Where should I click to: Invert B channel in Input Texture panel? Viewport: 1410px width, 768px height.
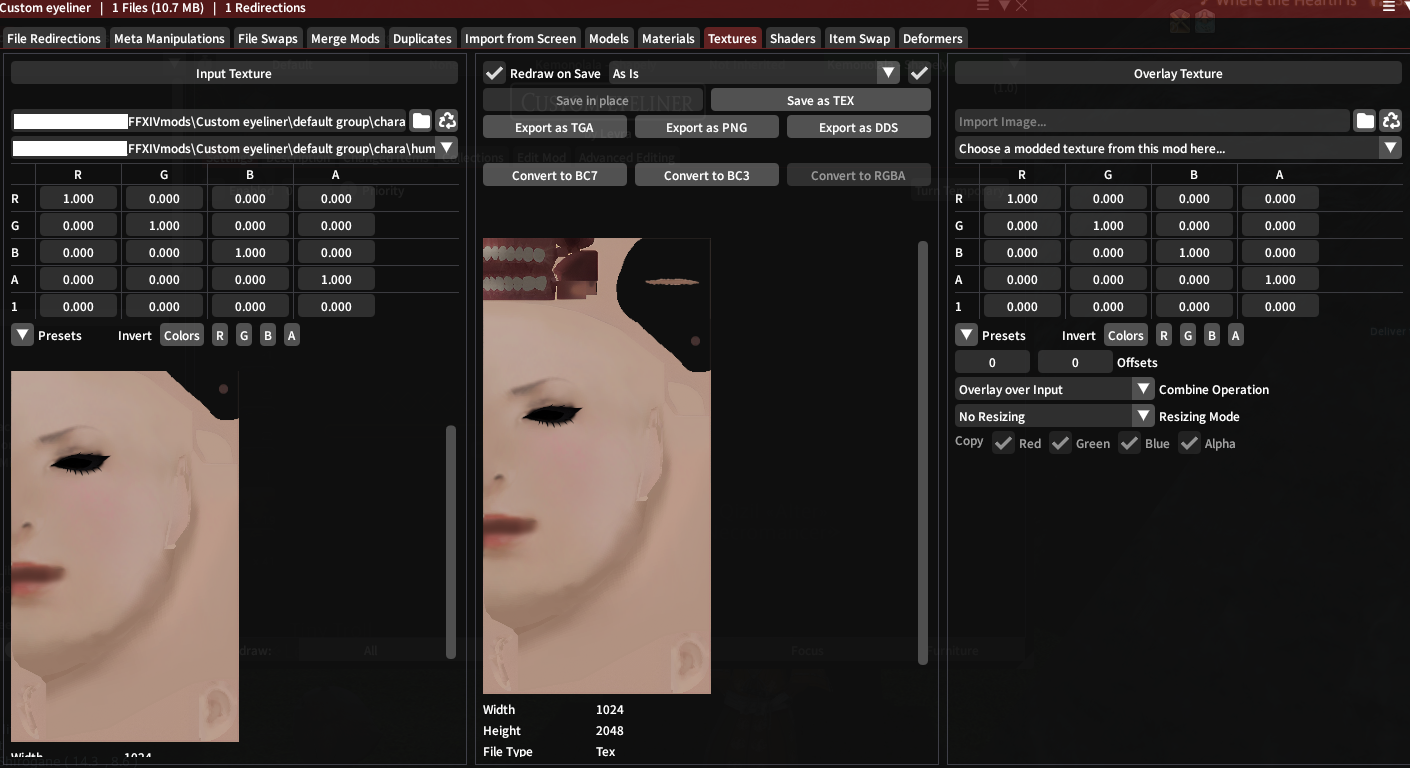(268, 335)
